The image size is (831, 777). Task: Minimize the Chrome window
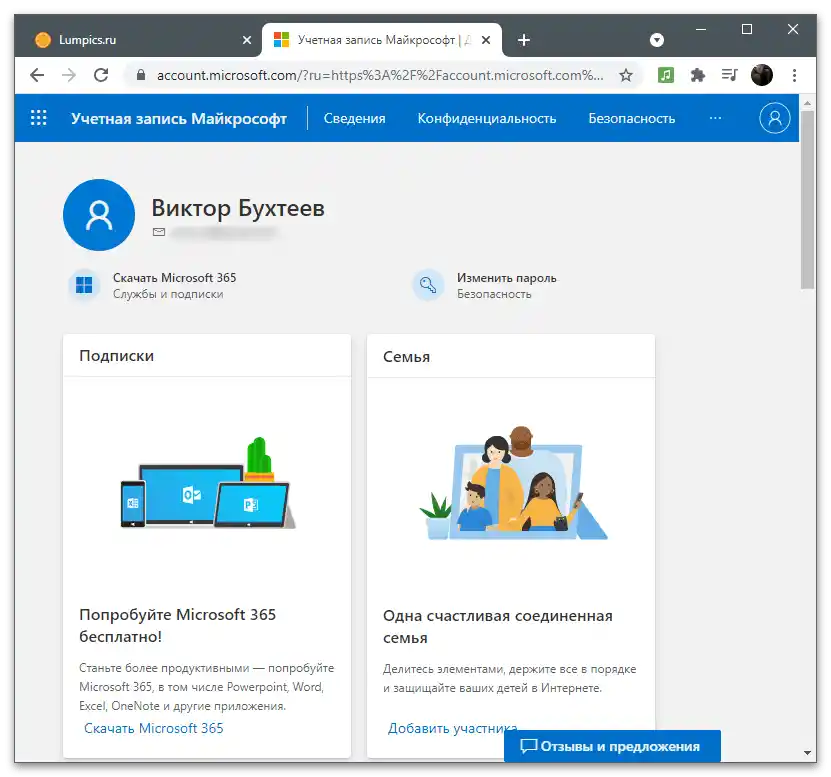point(701,29)
